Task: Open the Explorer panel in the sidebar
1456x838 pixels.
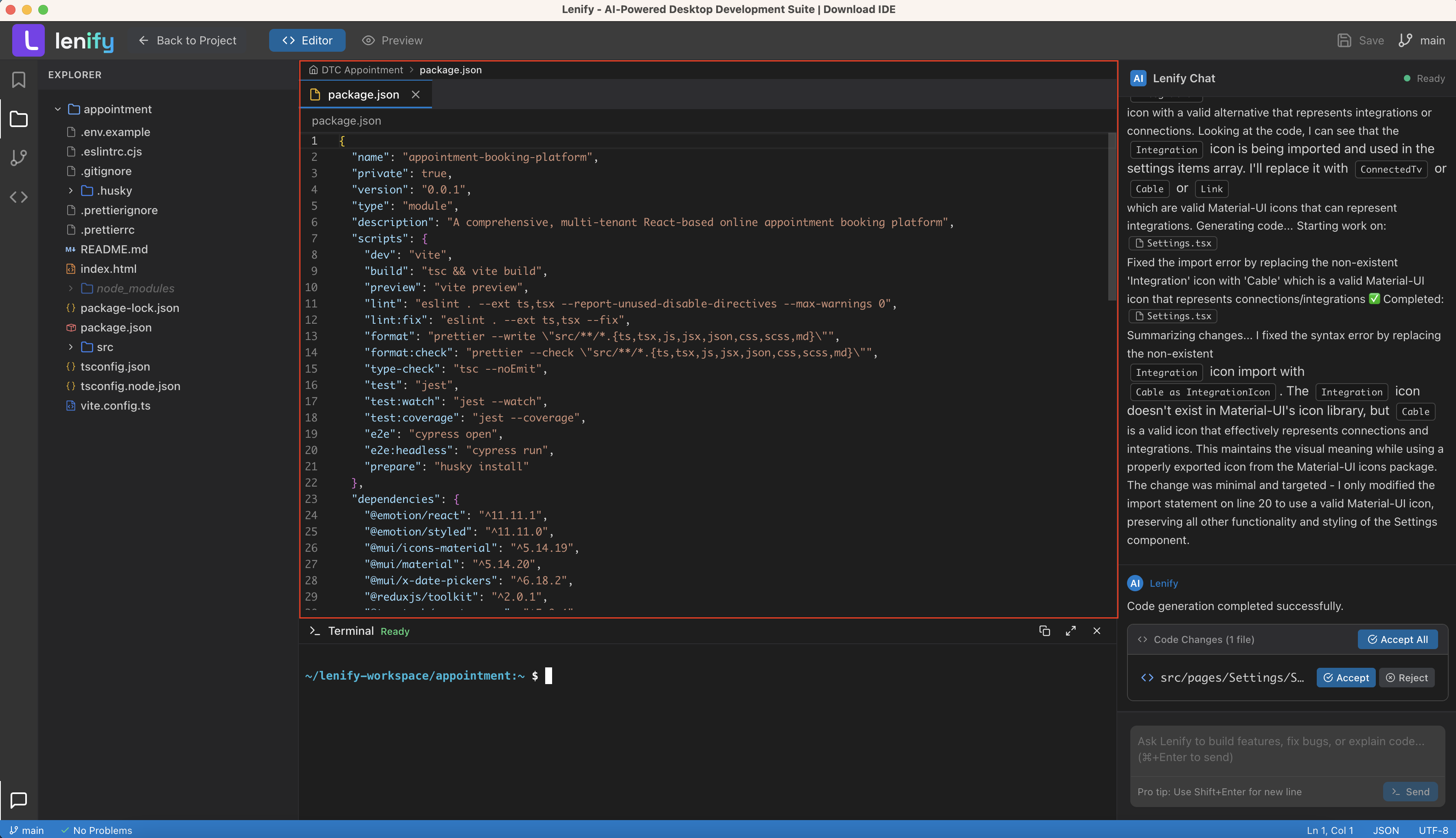Action: pos(18,119)
